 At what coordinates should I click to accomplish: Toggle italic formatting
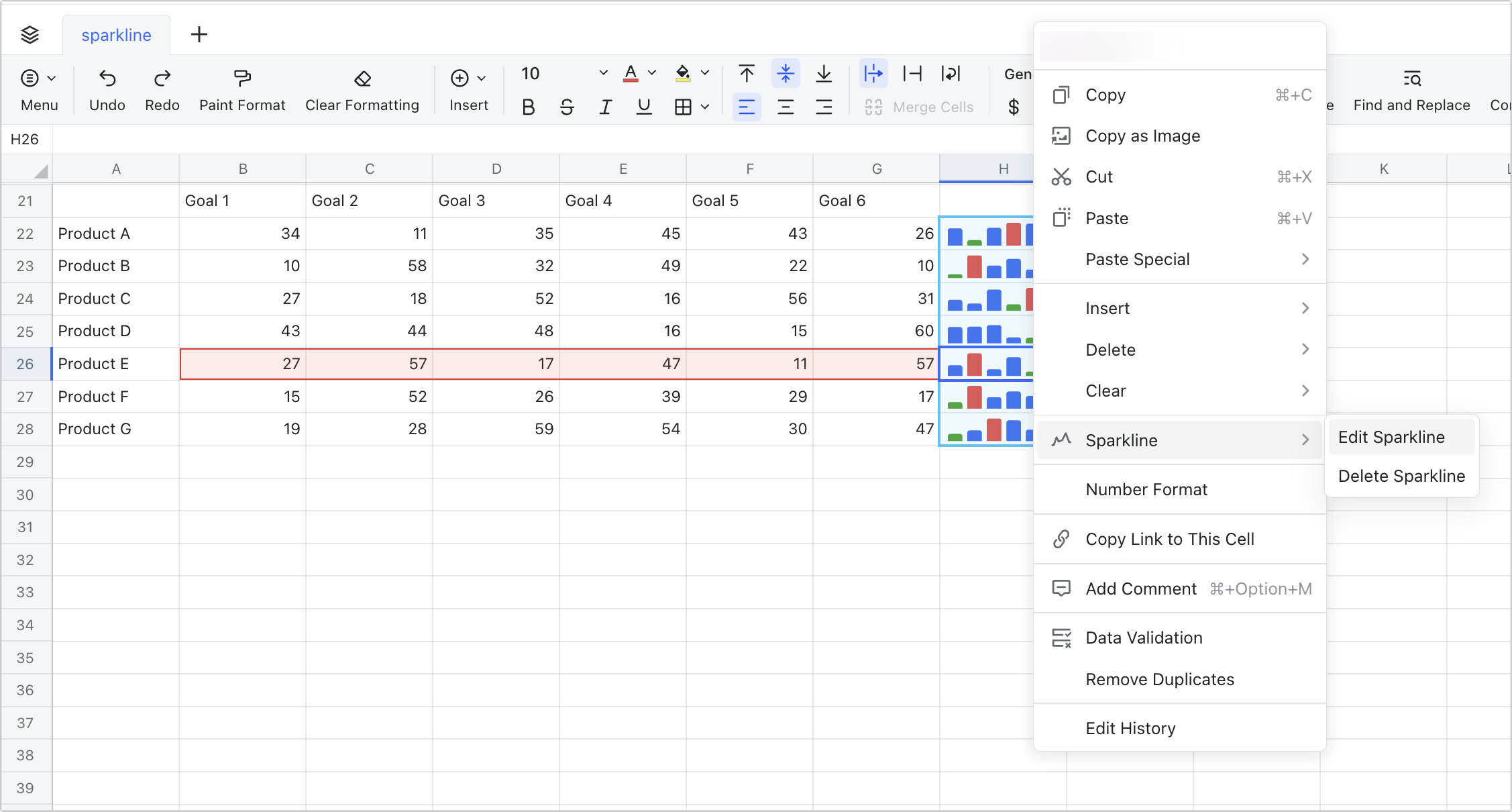pyautogui.click(x=605, y=106)
